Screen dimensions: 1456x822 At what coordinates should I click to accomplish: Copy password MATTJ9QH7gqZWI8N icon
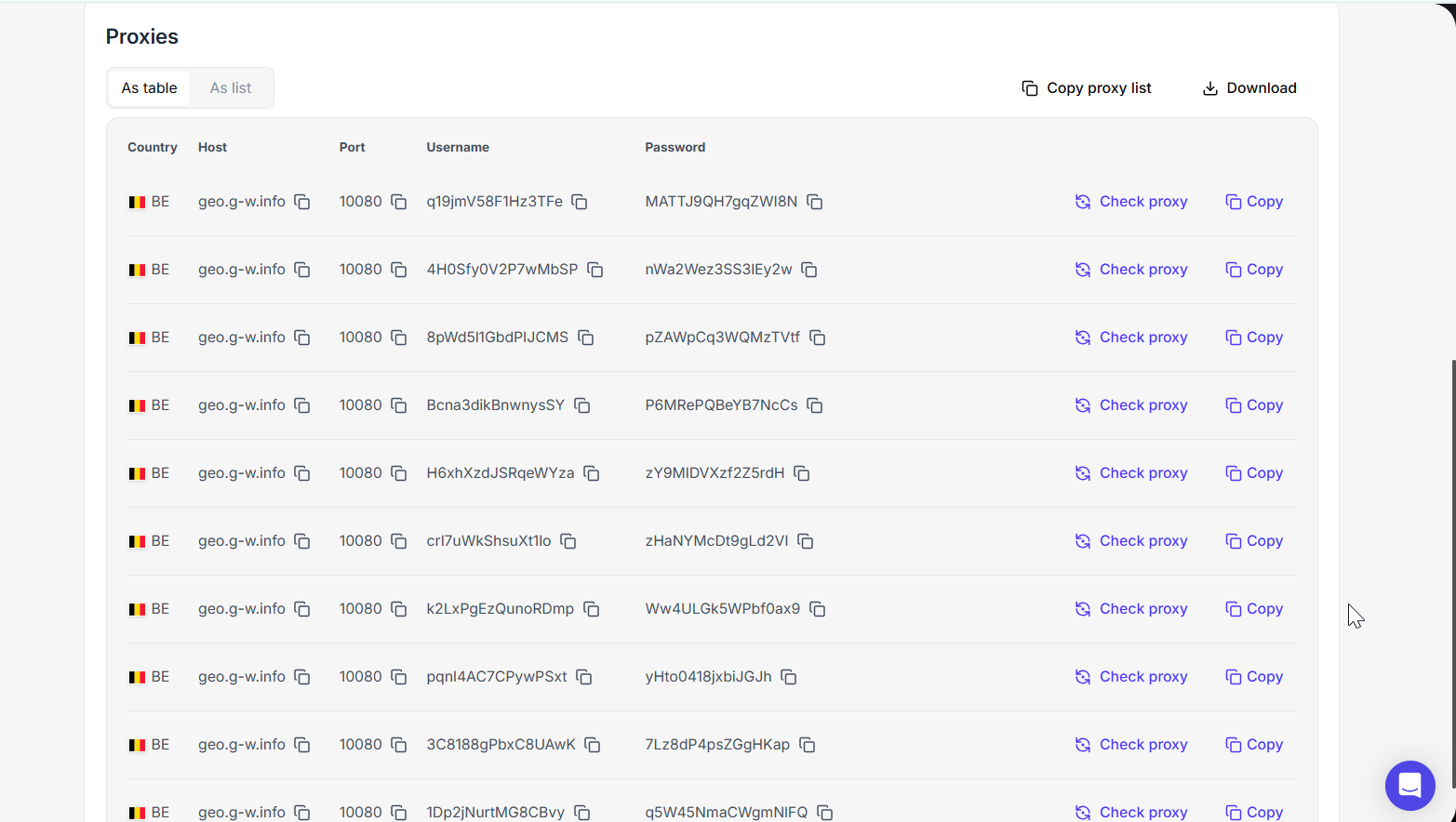815,202
